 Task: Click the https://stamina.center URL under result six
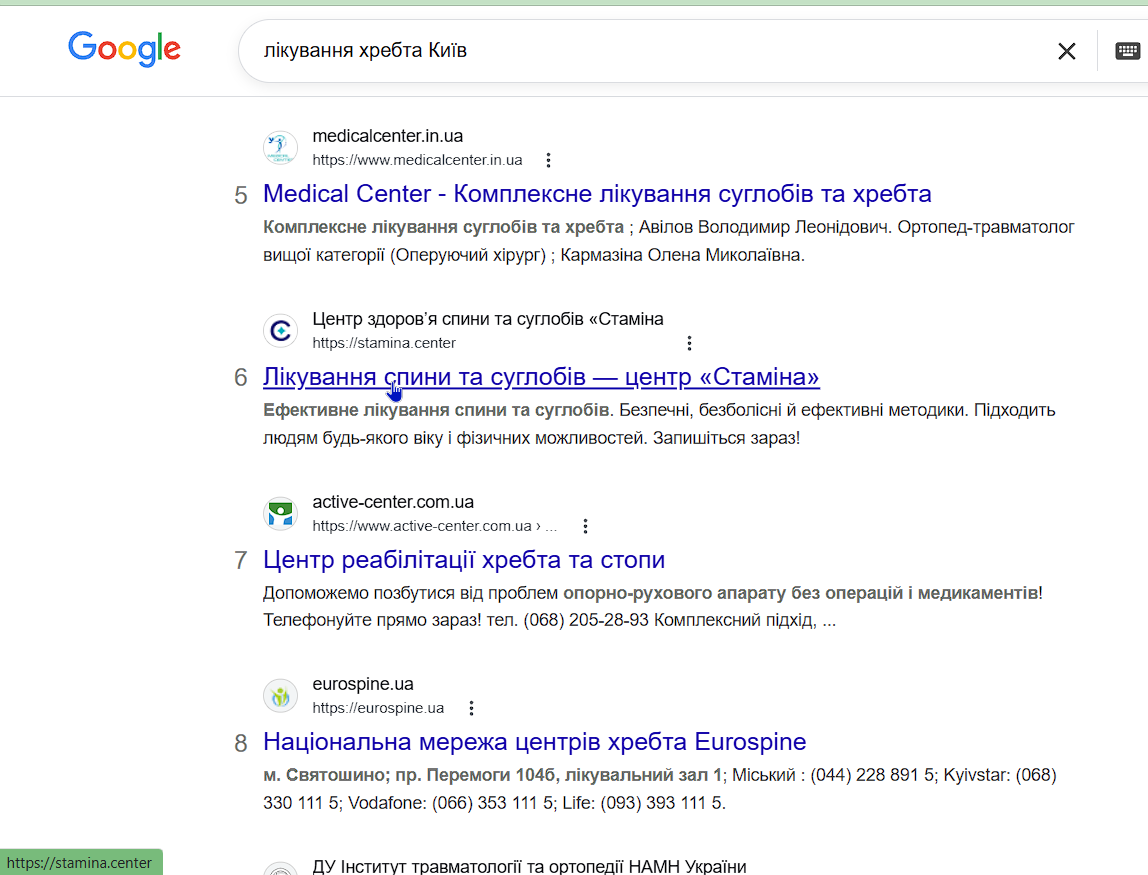(x=384, y=343)
